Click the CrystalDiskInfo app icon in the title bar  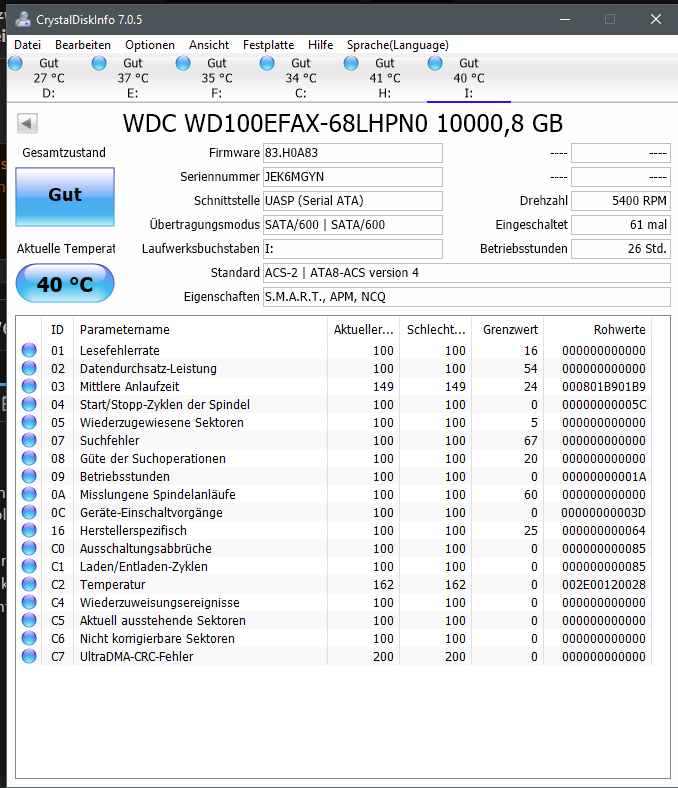click(x=23, y=19)
